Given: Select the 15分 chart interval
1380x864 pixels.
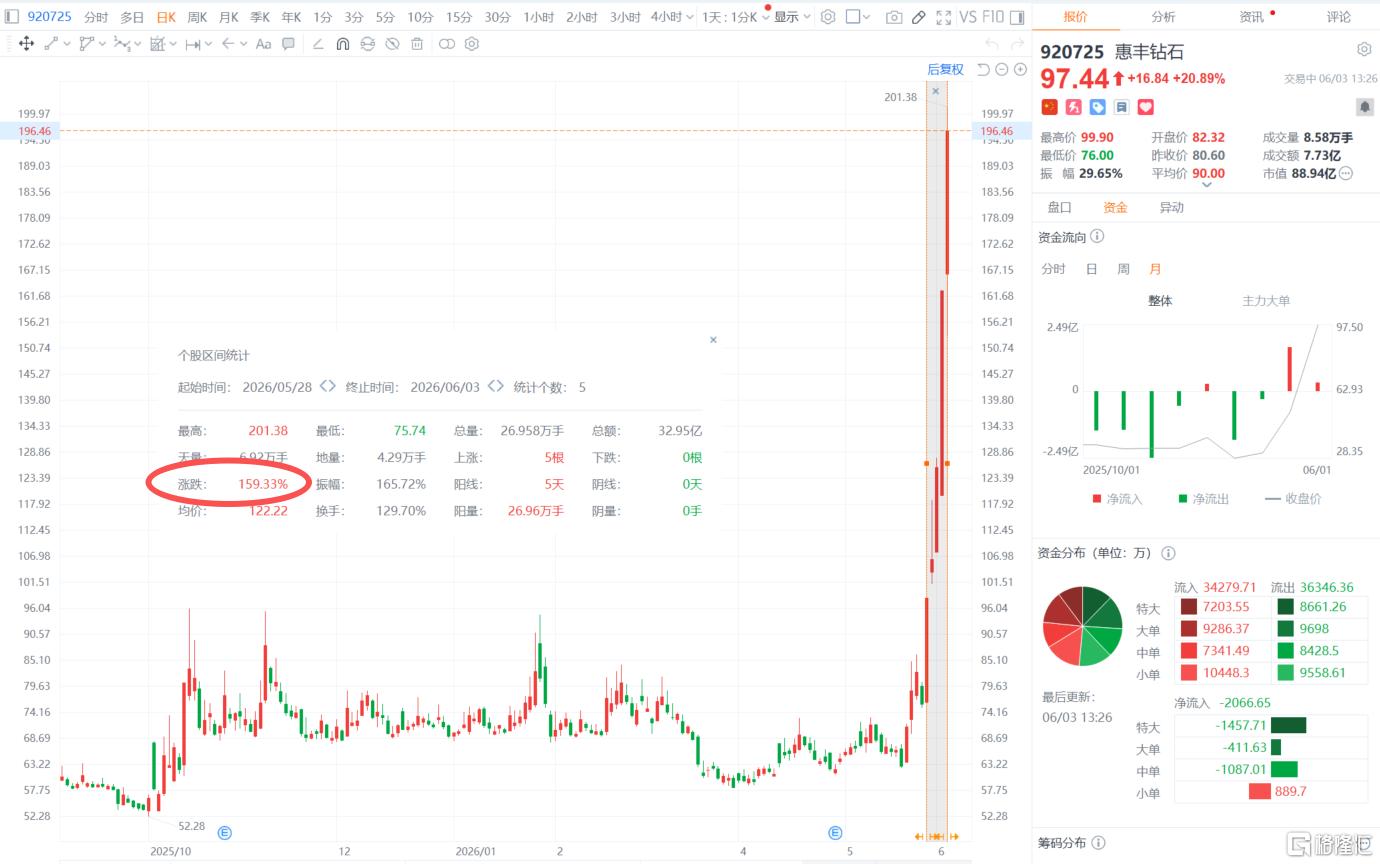Looking at the screenshot, I should pos(459,17).
